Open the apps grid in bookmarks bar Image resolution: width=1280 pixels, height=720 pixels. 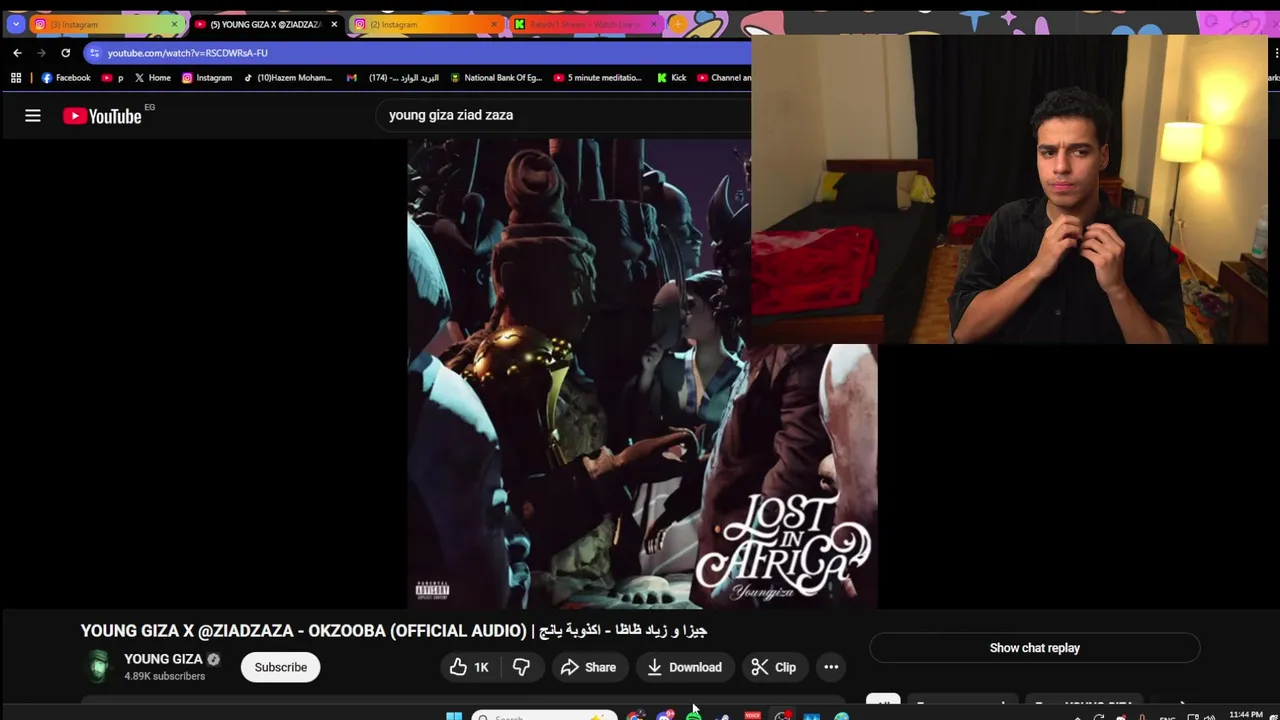click(16, 78)
